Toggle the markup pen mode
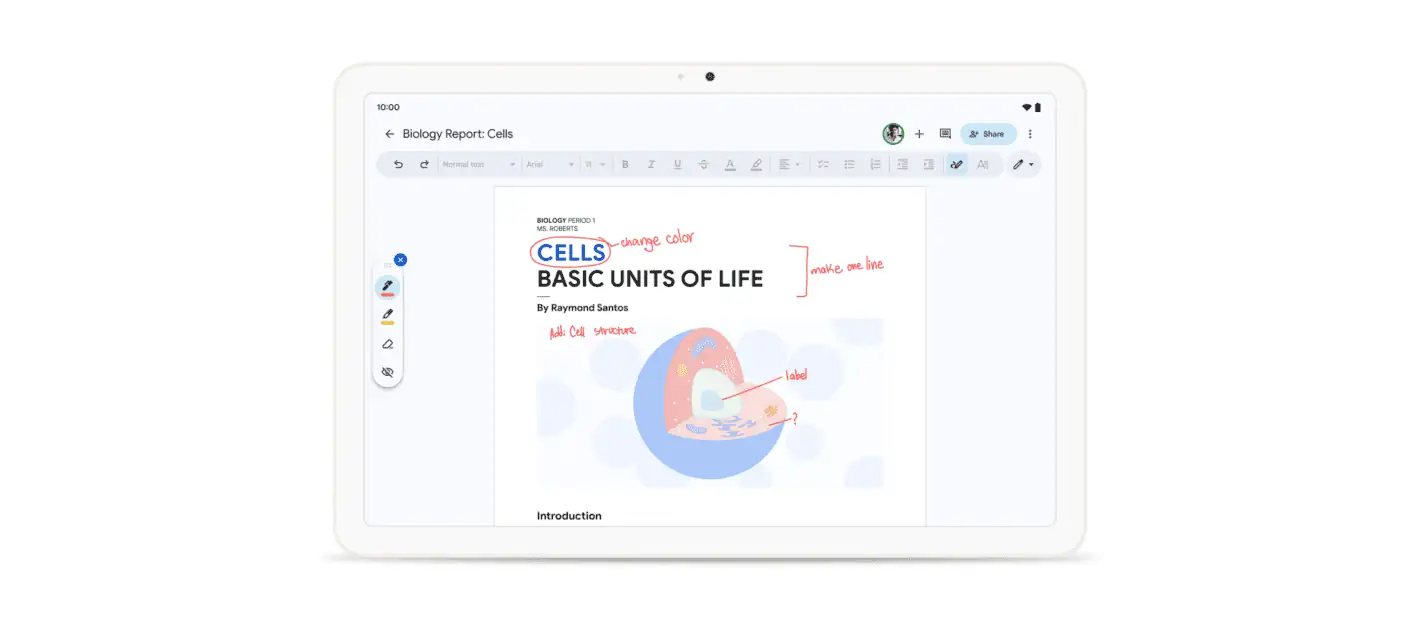This screenshot has width=1420, height=620. pyautogui.click(x=956, y=164)
